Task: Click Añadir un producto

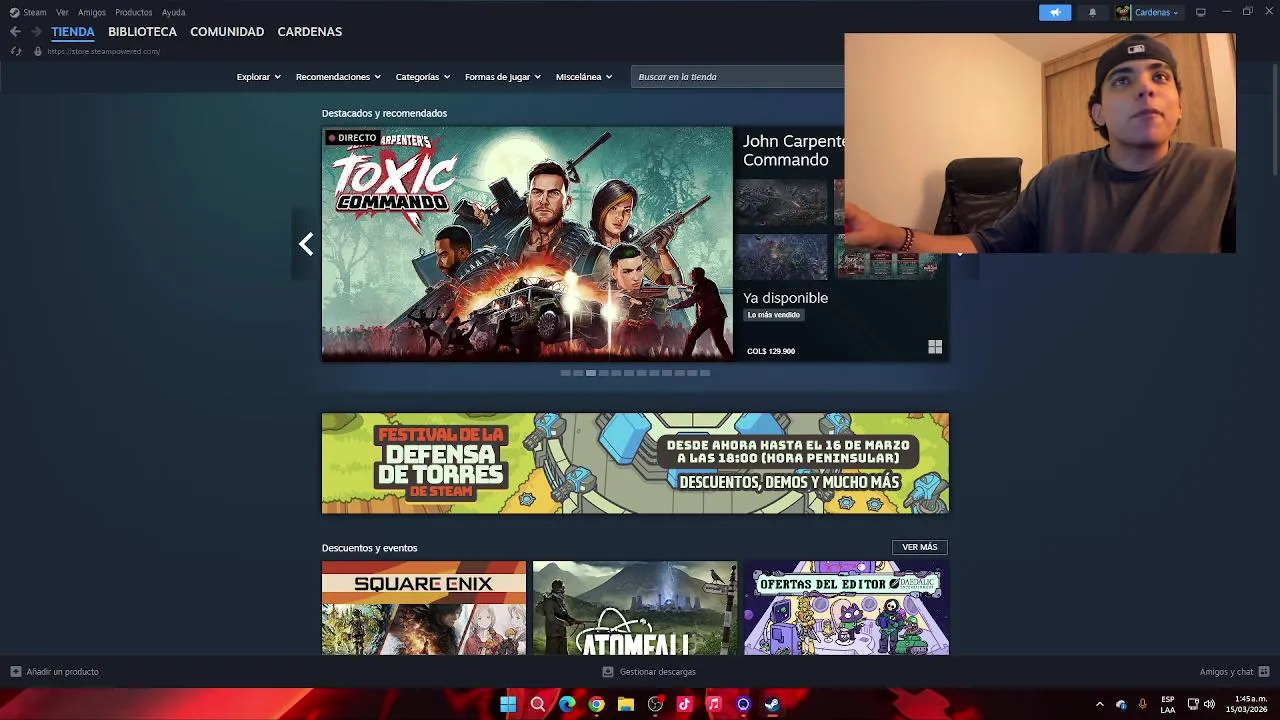Action: pos(62,672)
